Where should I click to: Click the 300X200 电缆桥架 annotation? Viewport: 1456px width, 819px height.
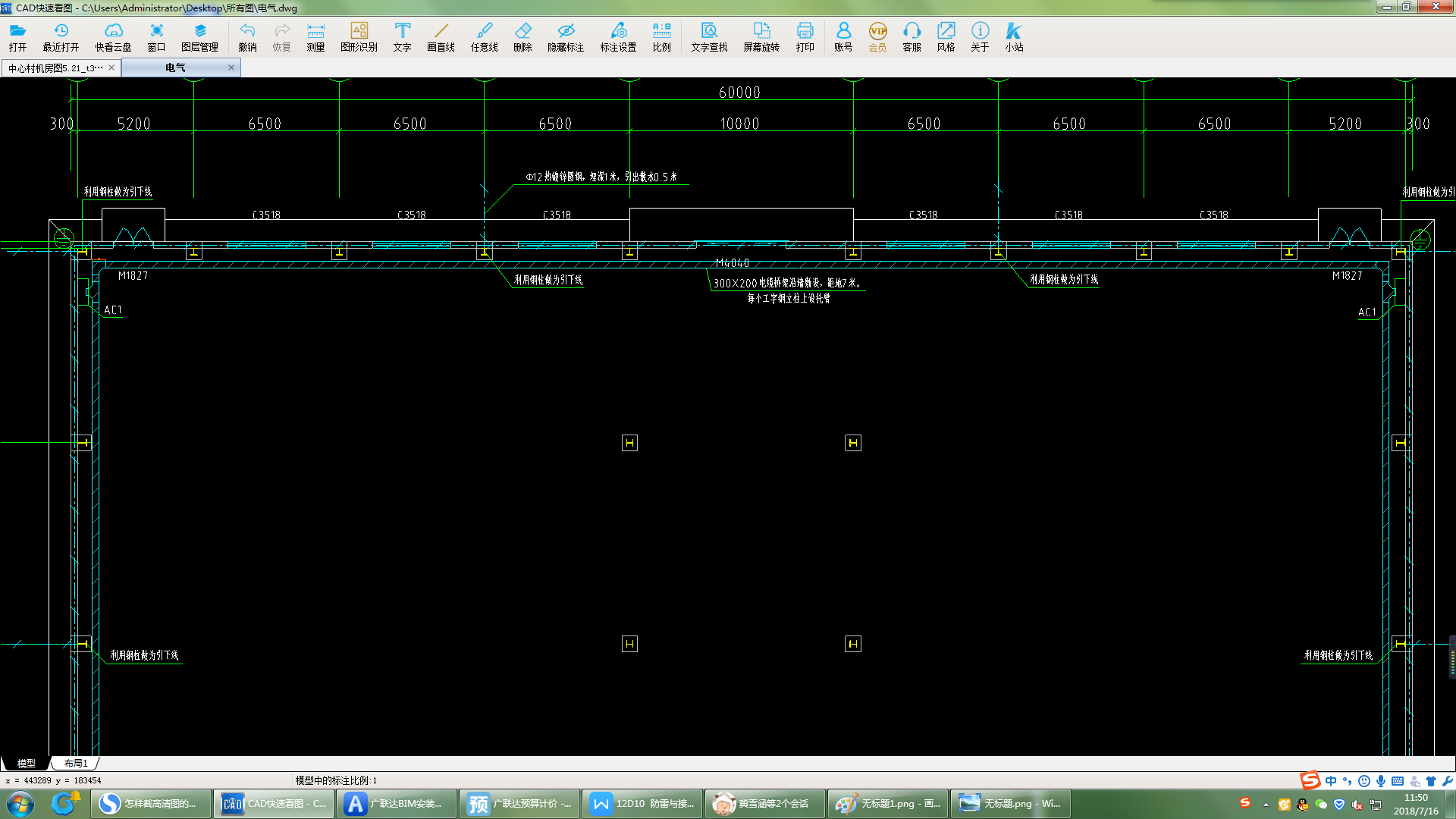pos(787,283)
